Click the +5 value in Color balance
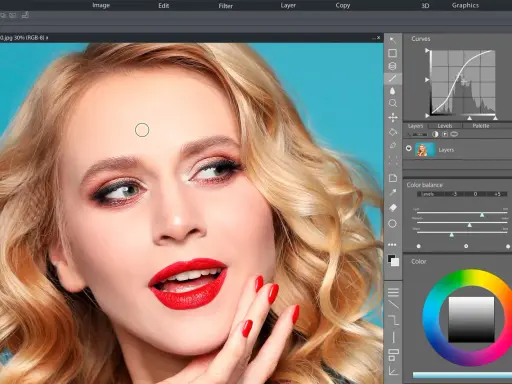 click(497, 194)
